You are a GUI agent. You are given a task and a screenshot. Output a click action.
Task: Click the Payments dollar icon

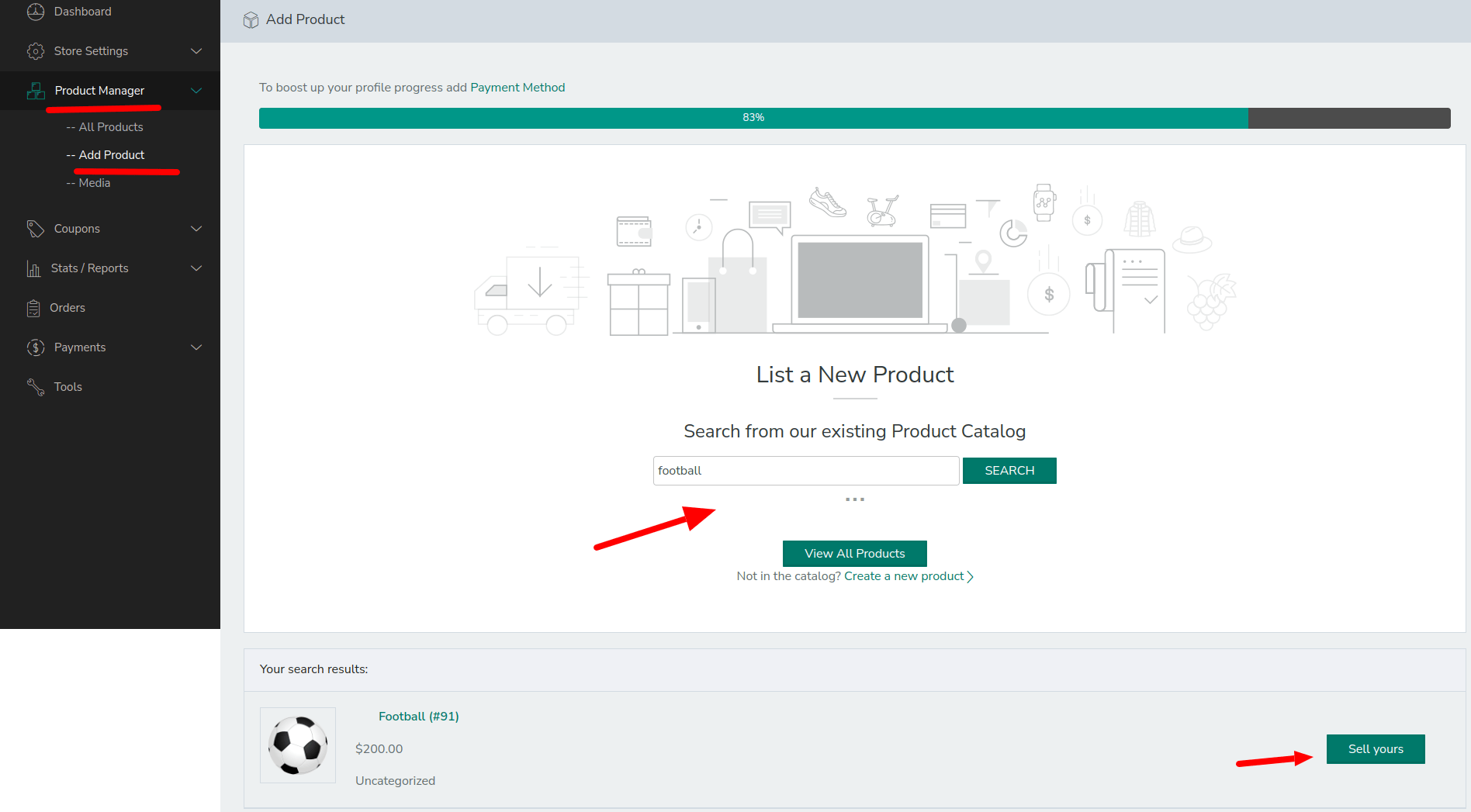[36, 347]
